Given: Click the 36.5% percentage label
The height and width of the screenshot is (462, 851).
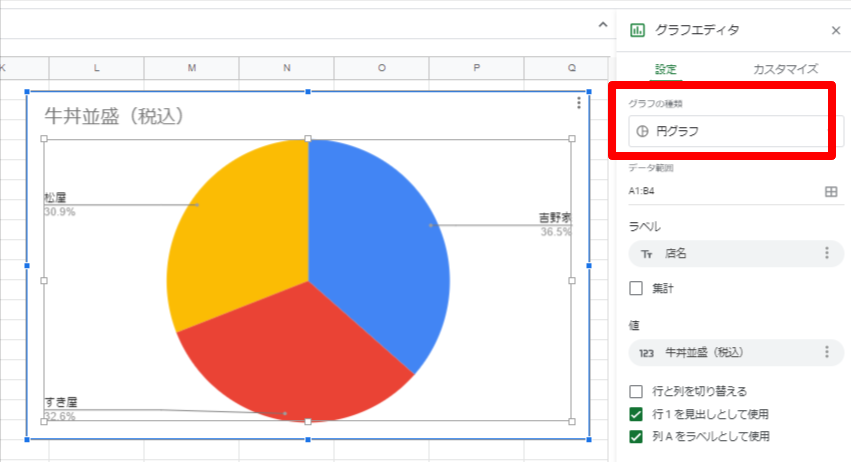Looking at the screenshot, I should pos(556,232).
